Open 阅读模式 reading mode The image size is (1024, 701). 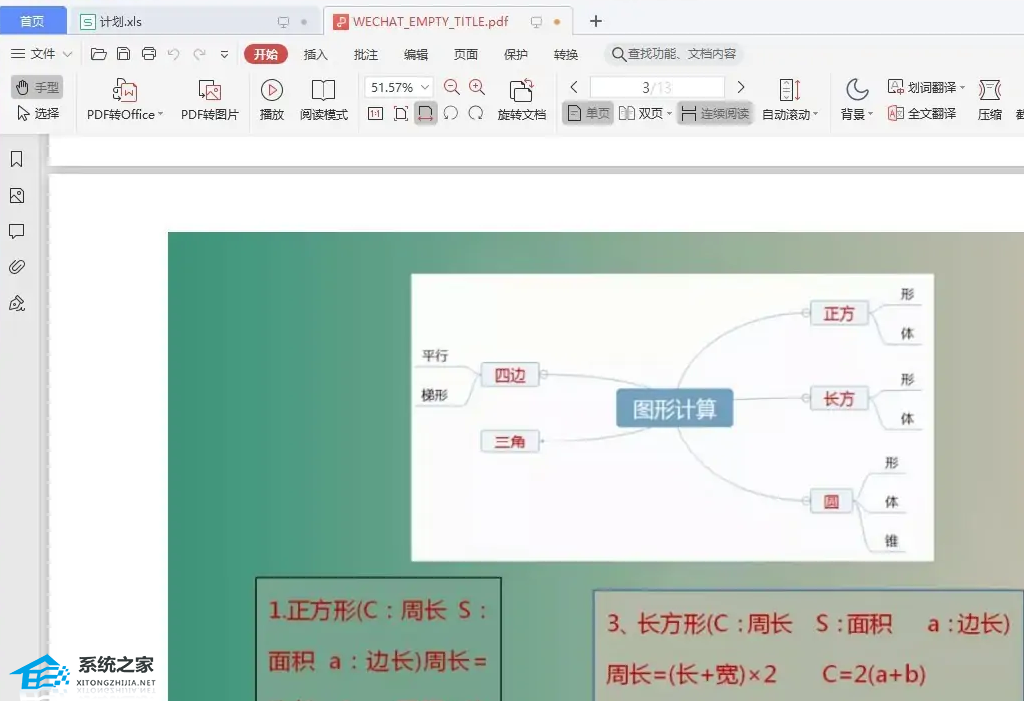point(324,99)
